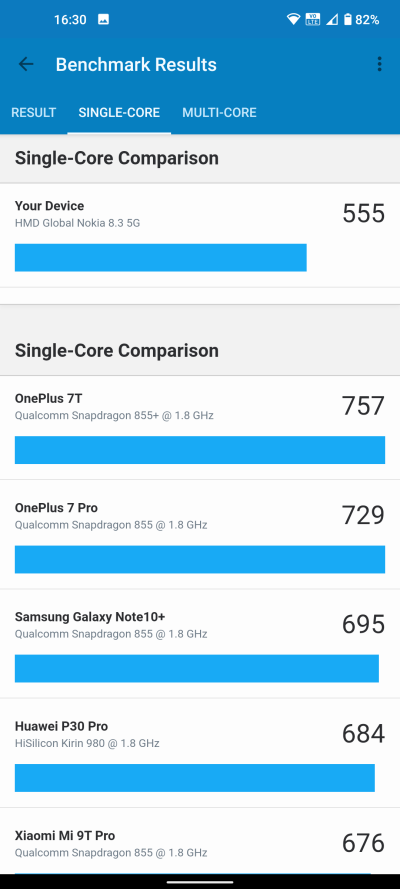Tap the OnePlus 7 Pro entry
The width and height of the screenshot is (400, 889).
[x=200, y=535]
